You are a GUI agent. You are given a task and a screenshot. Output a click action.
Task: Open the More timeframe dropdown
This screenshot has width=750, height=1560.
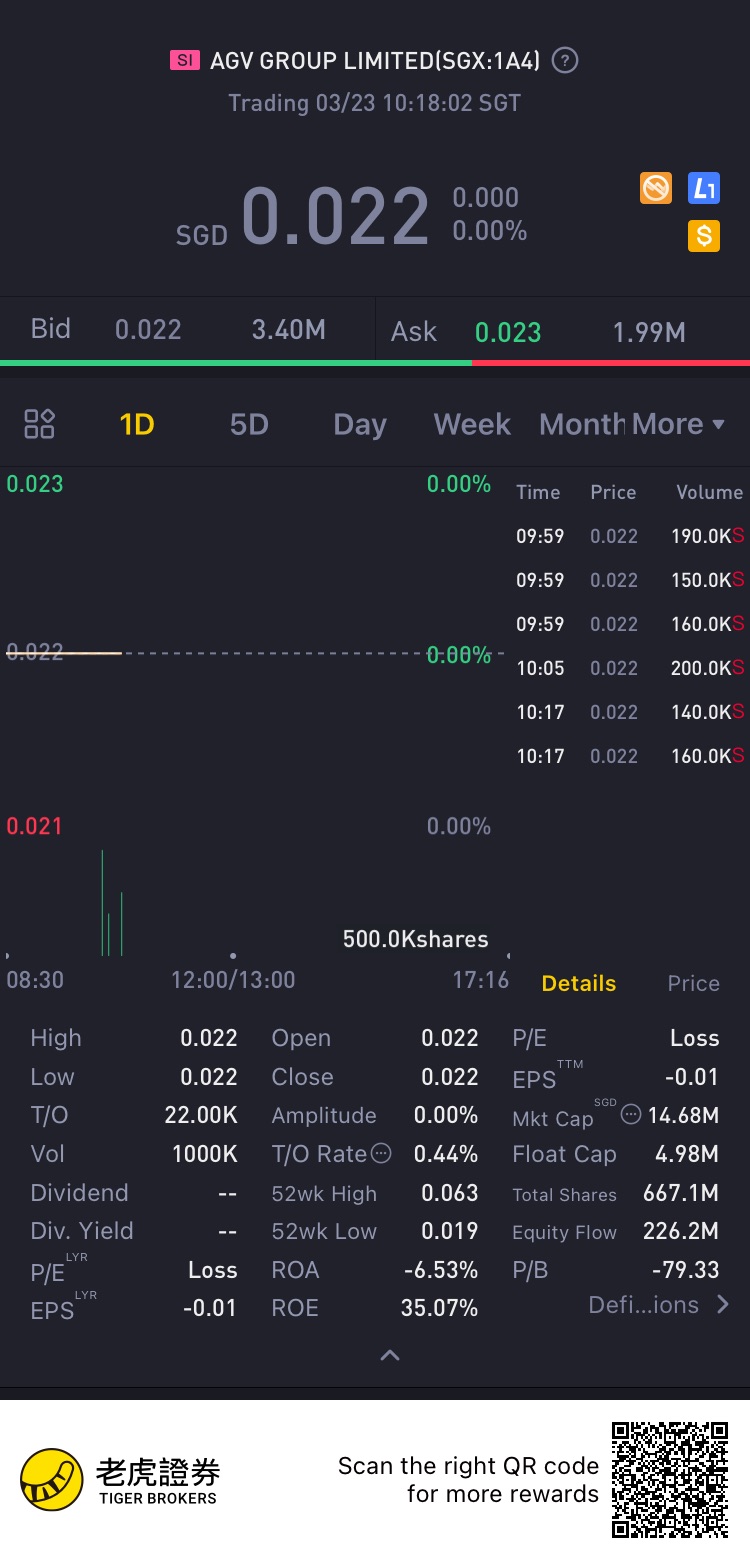[x=678, y=424]
